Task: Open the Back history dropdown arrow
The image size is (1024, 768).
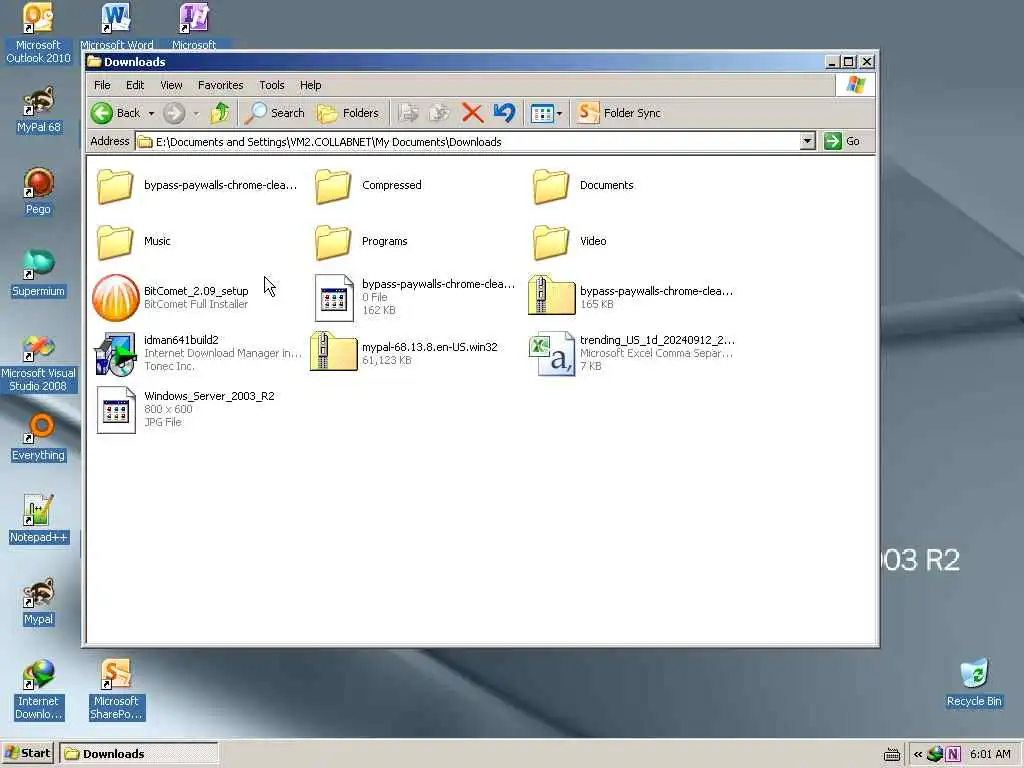Action: click(x=151, y=114)
